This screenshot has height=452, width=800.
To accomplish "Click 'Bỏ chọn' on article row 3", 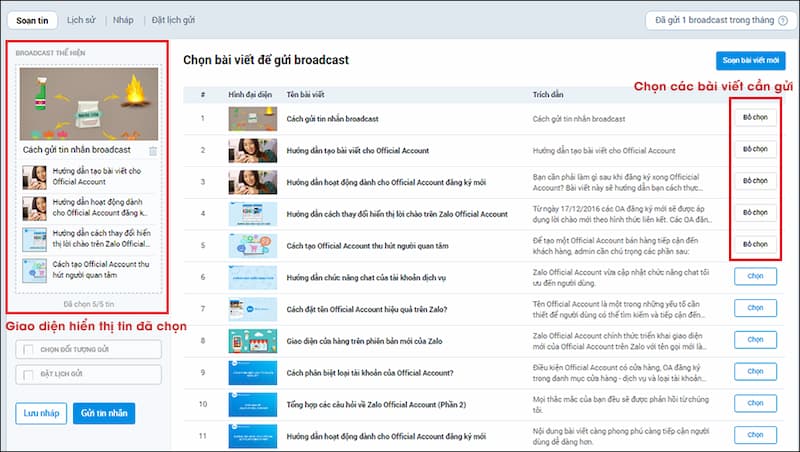I will [755, 181].
